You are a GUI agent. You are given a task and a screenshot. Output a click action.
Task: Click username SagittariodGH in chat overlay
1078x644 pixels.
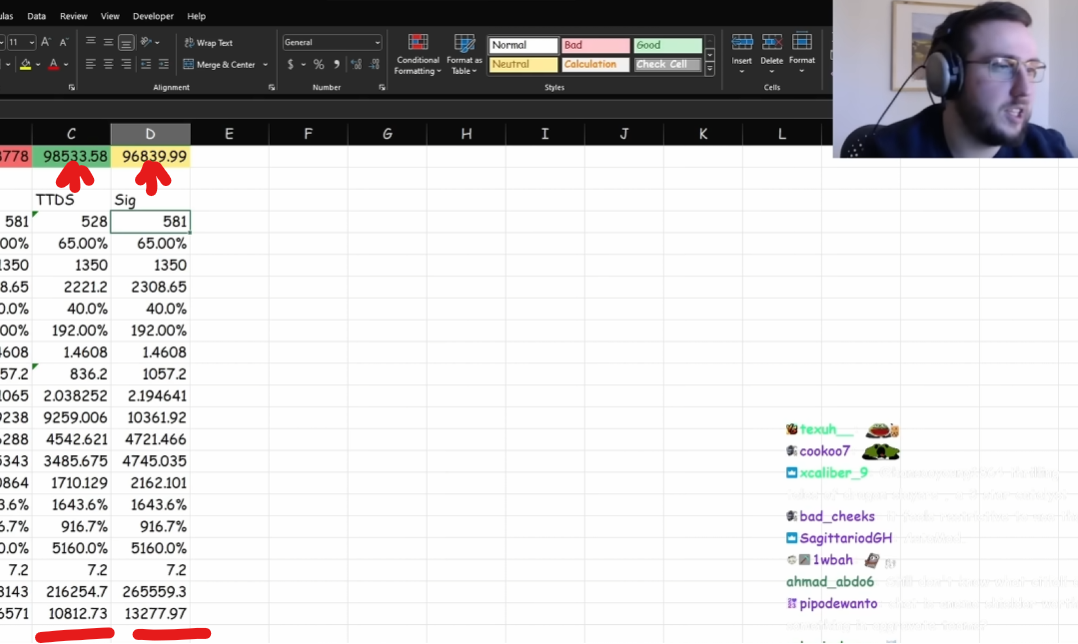coord(846,538)
